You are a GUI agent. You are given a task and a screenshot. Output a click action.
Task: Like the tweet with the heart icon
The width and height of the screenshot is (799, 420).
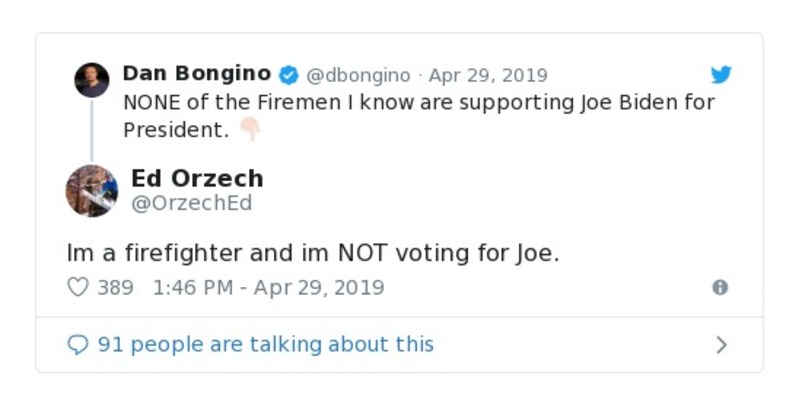point(77,287)
